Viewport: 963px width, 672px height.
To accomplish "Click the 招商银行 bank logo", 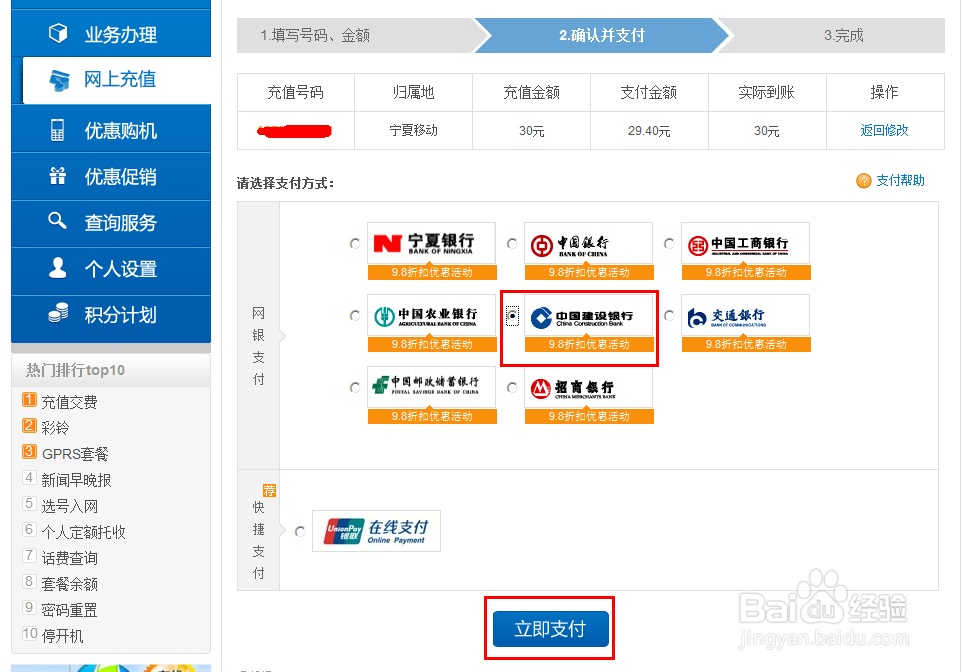I will [x=588, y=387].
